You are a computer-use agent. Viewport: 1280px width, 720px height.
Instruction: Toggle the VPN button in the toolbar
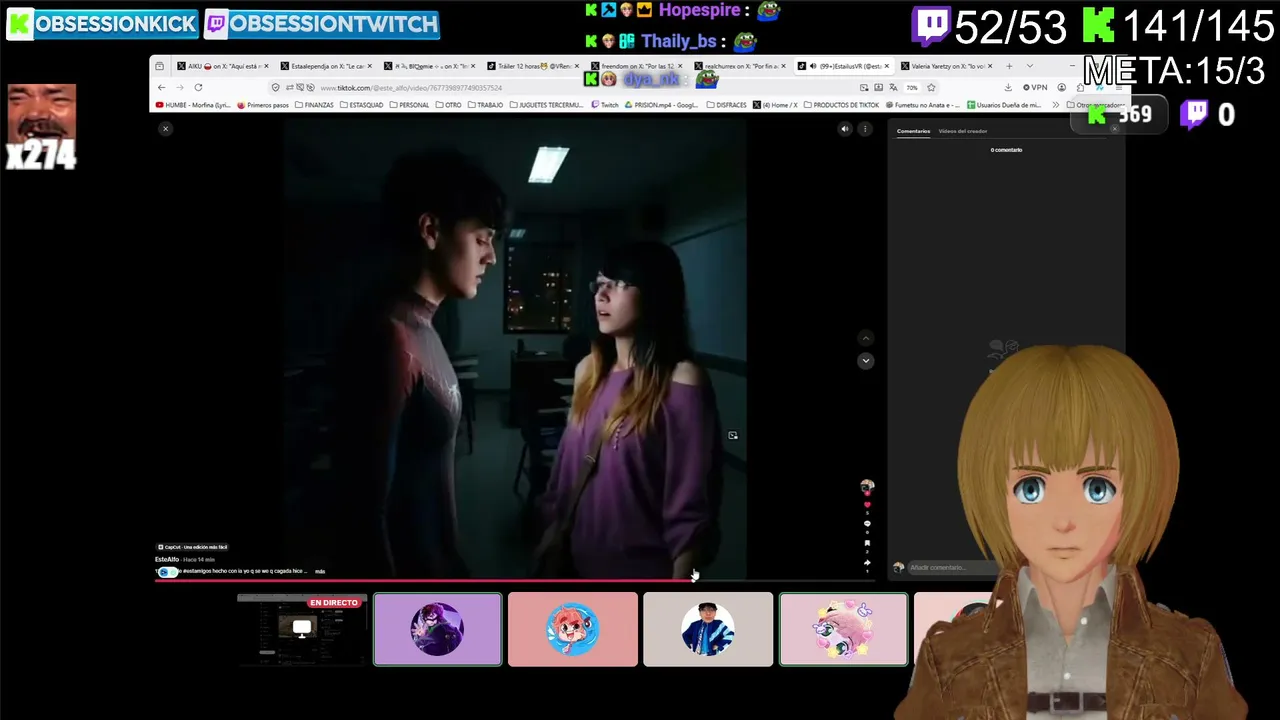pos(1035,87)
